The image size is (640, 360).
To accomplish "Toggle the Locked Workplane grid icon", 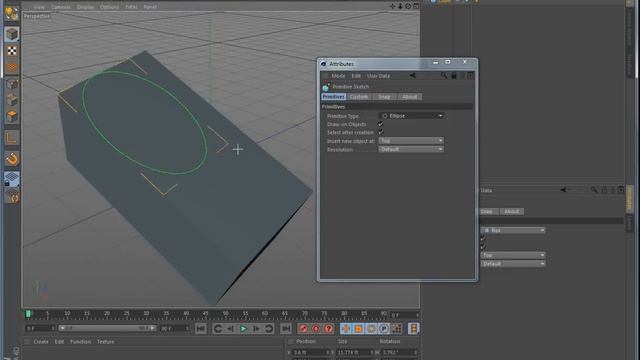I will [12, 179].
